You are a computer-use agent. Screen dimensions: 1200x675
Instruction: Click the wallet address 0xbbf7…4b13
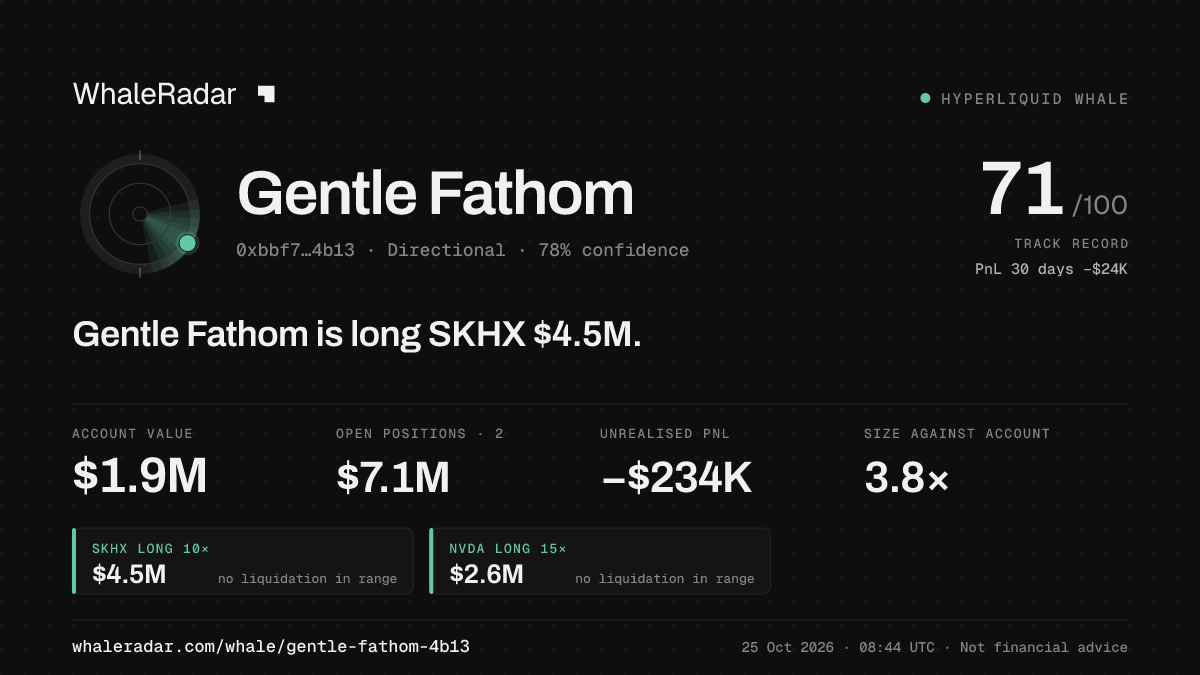pos(295,250)
